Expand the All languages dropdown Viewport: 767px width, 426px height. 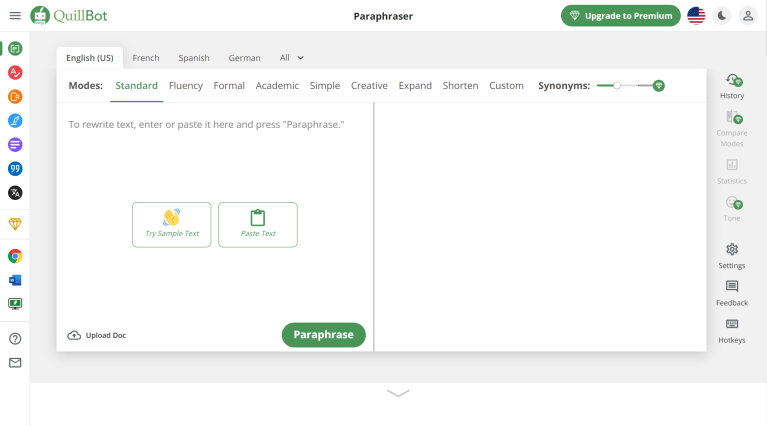tap(292, 58)
